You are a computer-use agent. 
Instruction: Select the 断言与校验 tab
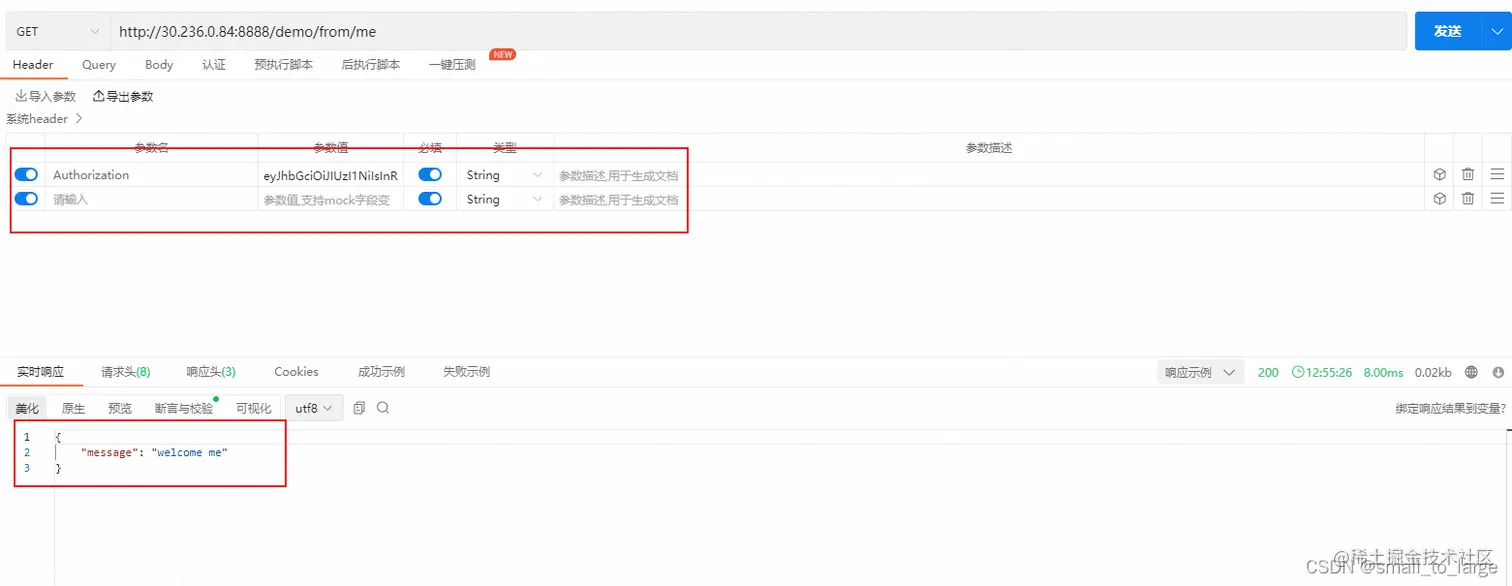184,408
